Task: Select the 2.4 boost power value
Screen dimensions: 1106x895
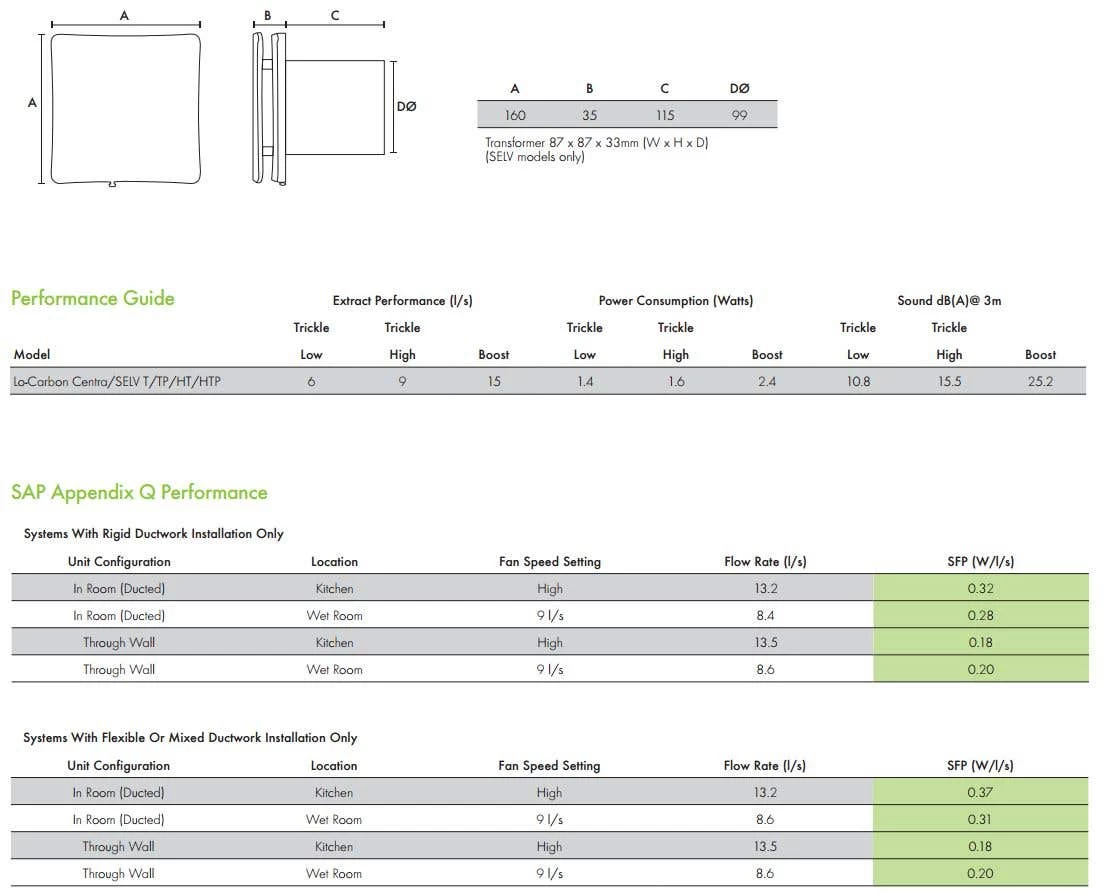Action: click(x=767, y=381)
